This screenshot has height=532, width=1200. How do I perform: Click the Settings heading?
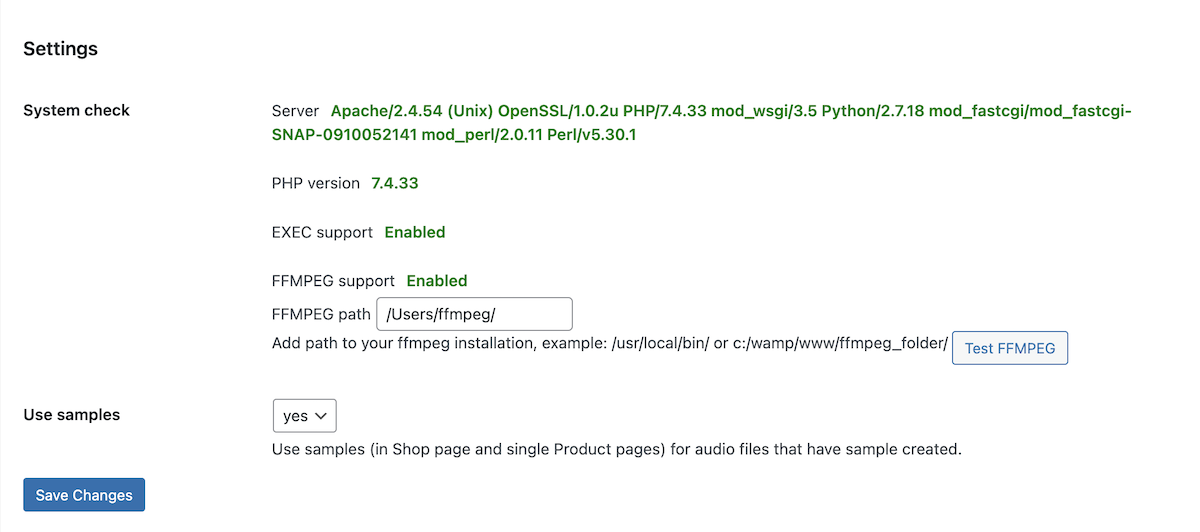(60, 48)
